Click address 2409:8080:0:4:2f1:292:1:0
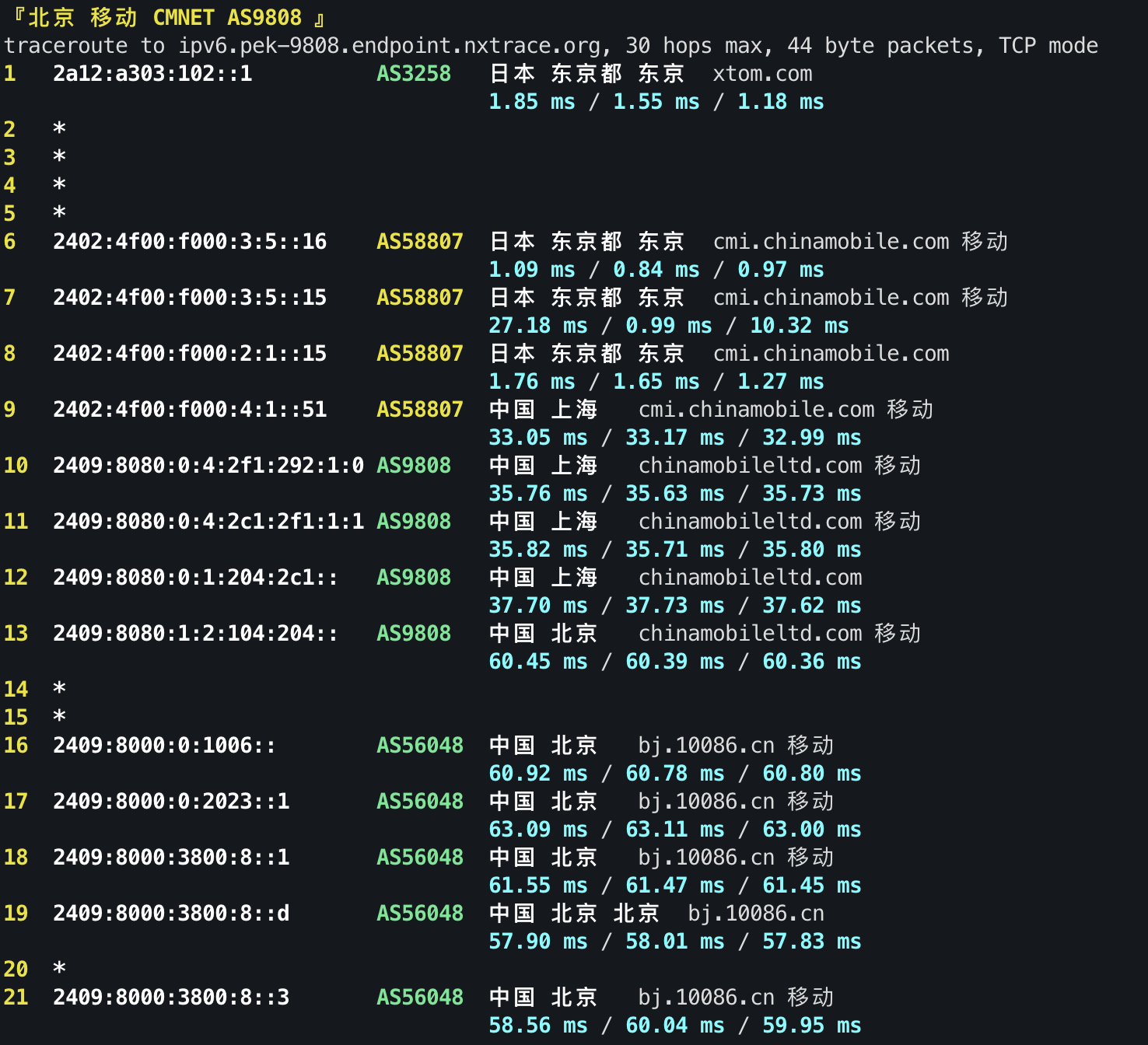The height and width of the screenshot is (1045, 1148). [208, 466]
